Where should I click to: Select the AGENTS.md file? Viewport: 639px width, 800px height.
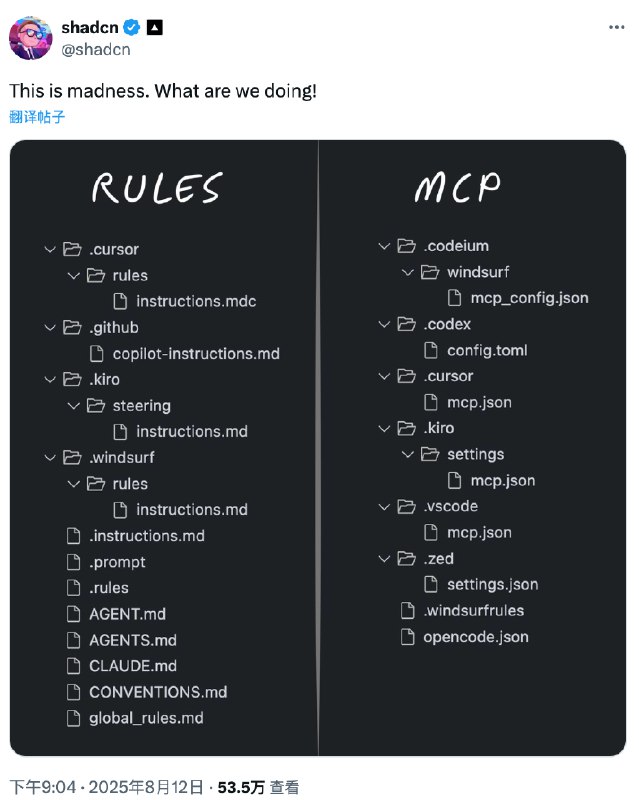click(133, 640)
